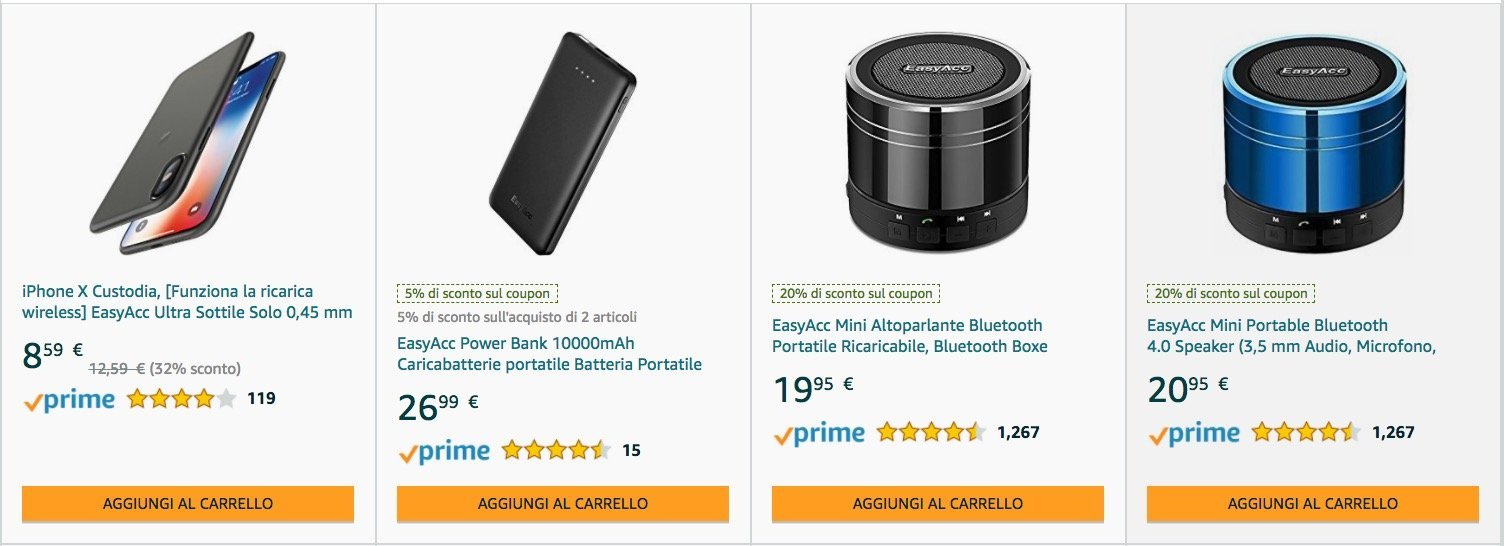Screen dimensions: 1504x546
Task: Open the iPhone X Custodia product title
Action: point(187,302)
